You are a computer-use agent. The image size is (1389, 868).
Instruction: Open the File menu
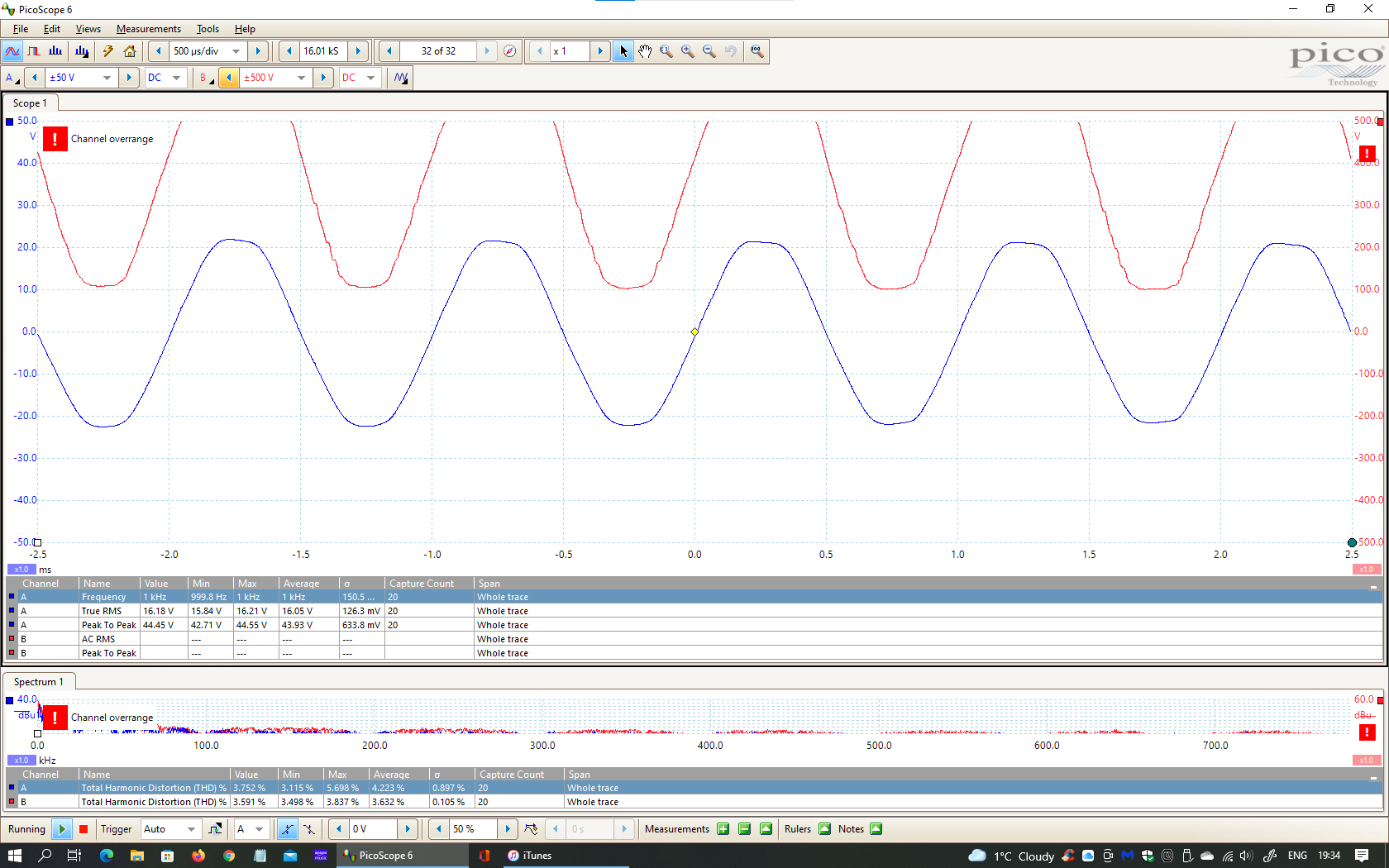pos(21,29)
